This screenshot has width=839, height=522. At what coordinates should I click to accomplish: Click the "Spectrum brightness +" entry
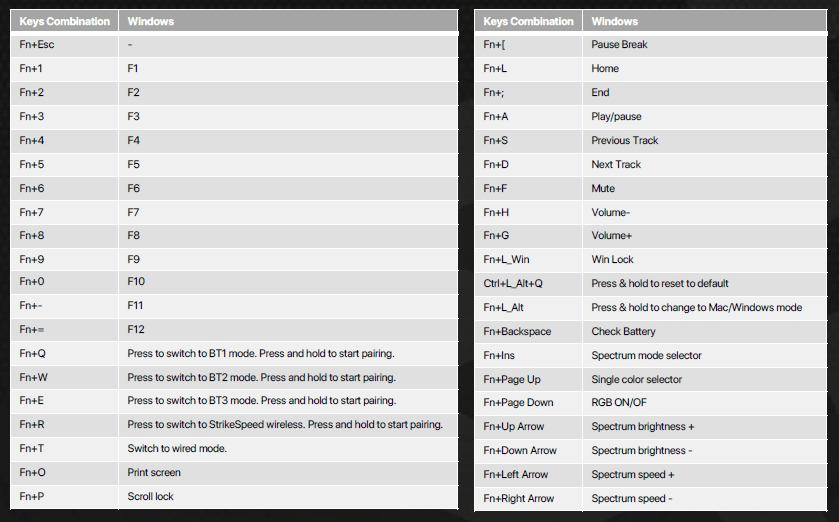tap(642, 427)
